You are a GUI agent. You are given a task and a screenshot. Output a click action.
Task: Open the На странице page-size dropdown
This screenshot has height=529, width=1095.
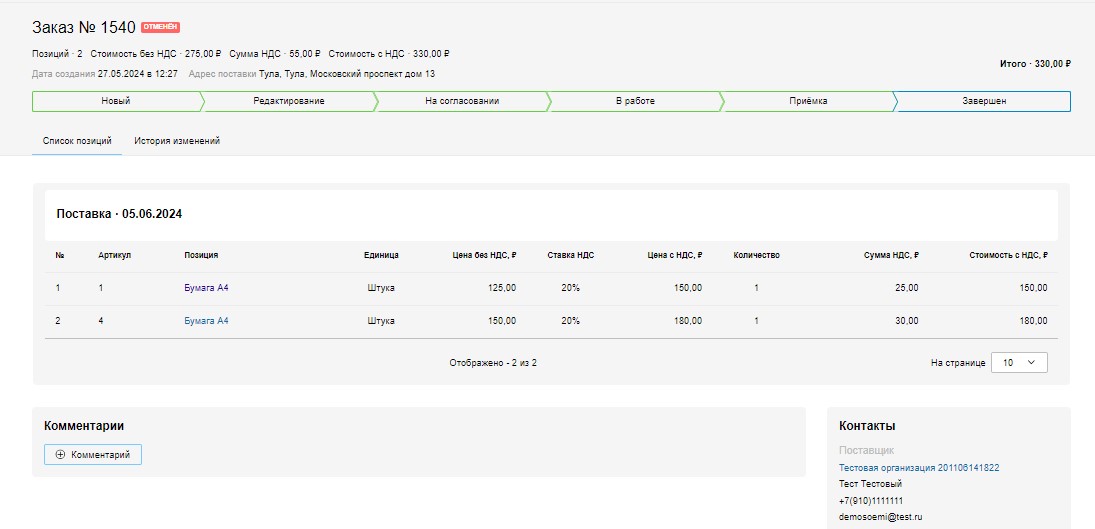1019,363
